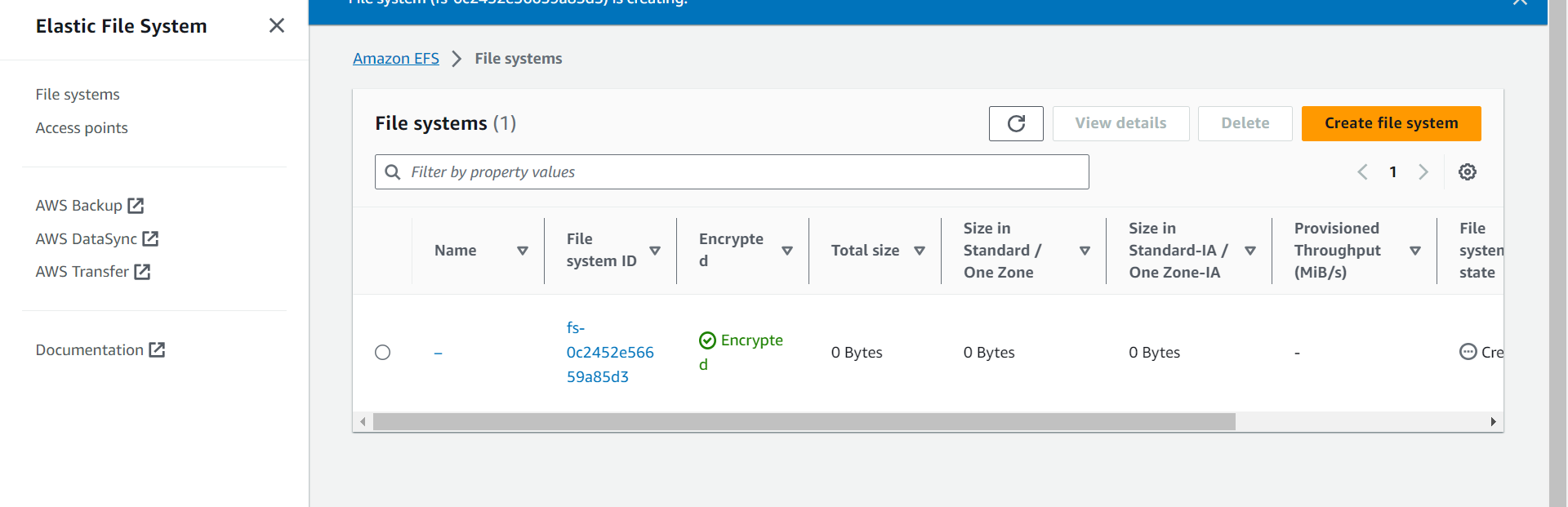Click the Delete button
This screenshot has width=1568, height=507.
click(x=1245, y=123)
